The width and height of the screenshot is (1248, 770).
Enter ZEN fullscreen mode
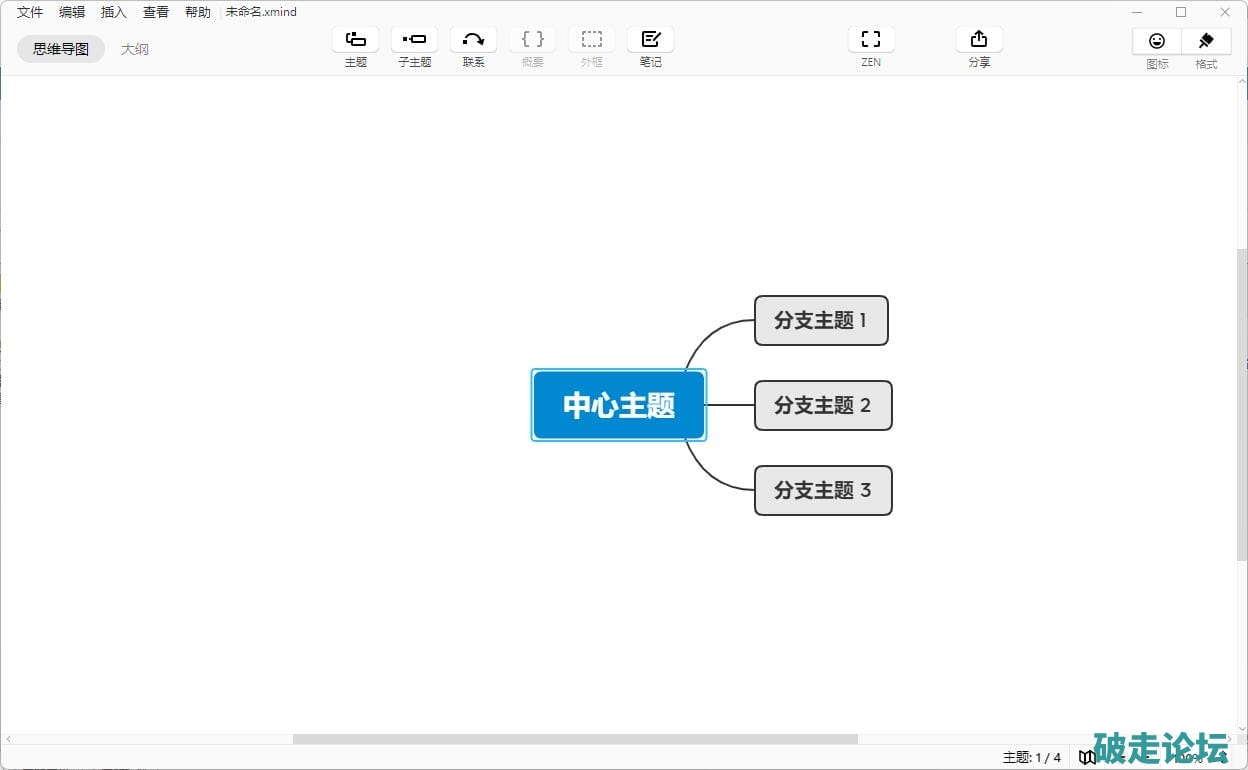point(871,40)
